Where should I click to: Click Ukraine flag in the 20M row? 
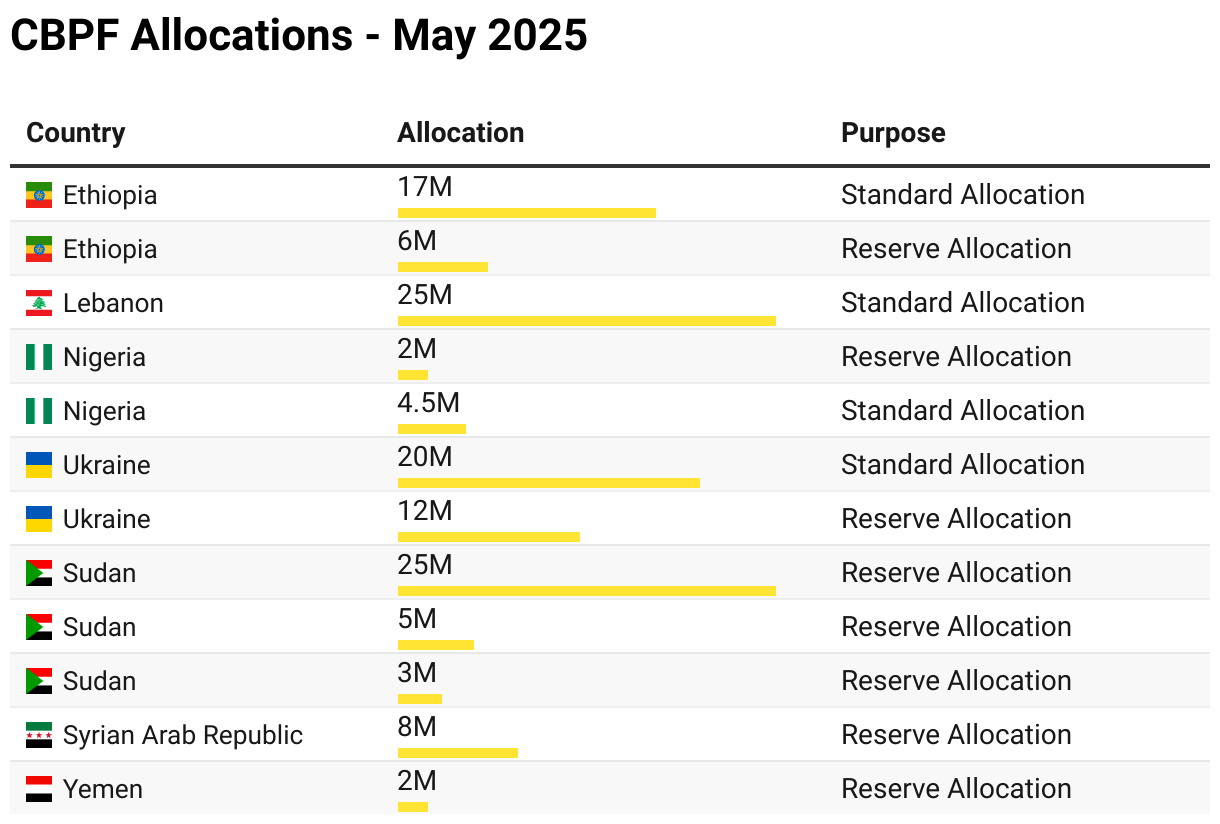(39, 466)
